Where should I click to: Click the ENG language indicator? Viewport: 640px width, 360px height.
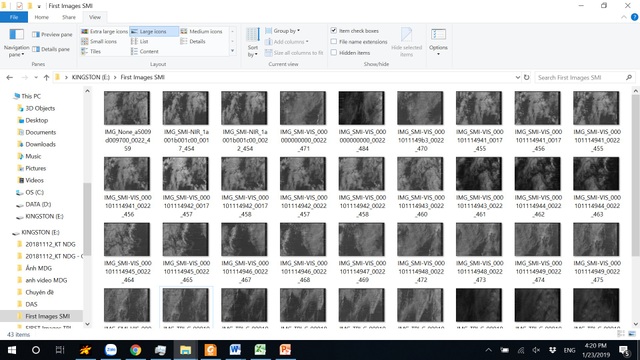coord(569,350)
